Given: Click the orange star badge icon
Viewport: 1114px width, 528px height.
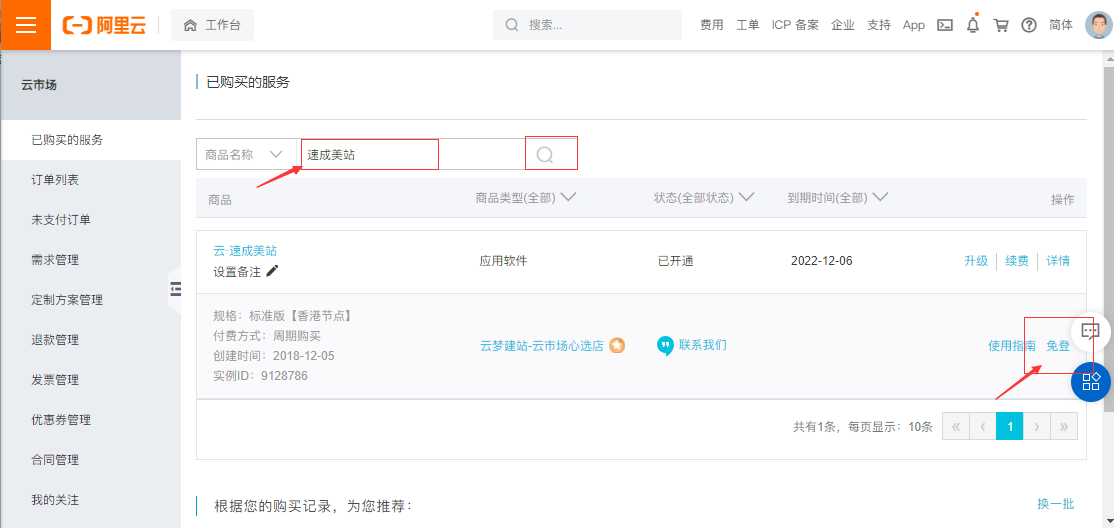Looking at the screenshot, I should coord(617,345).
